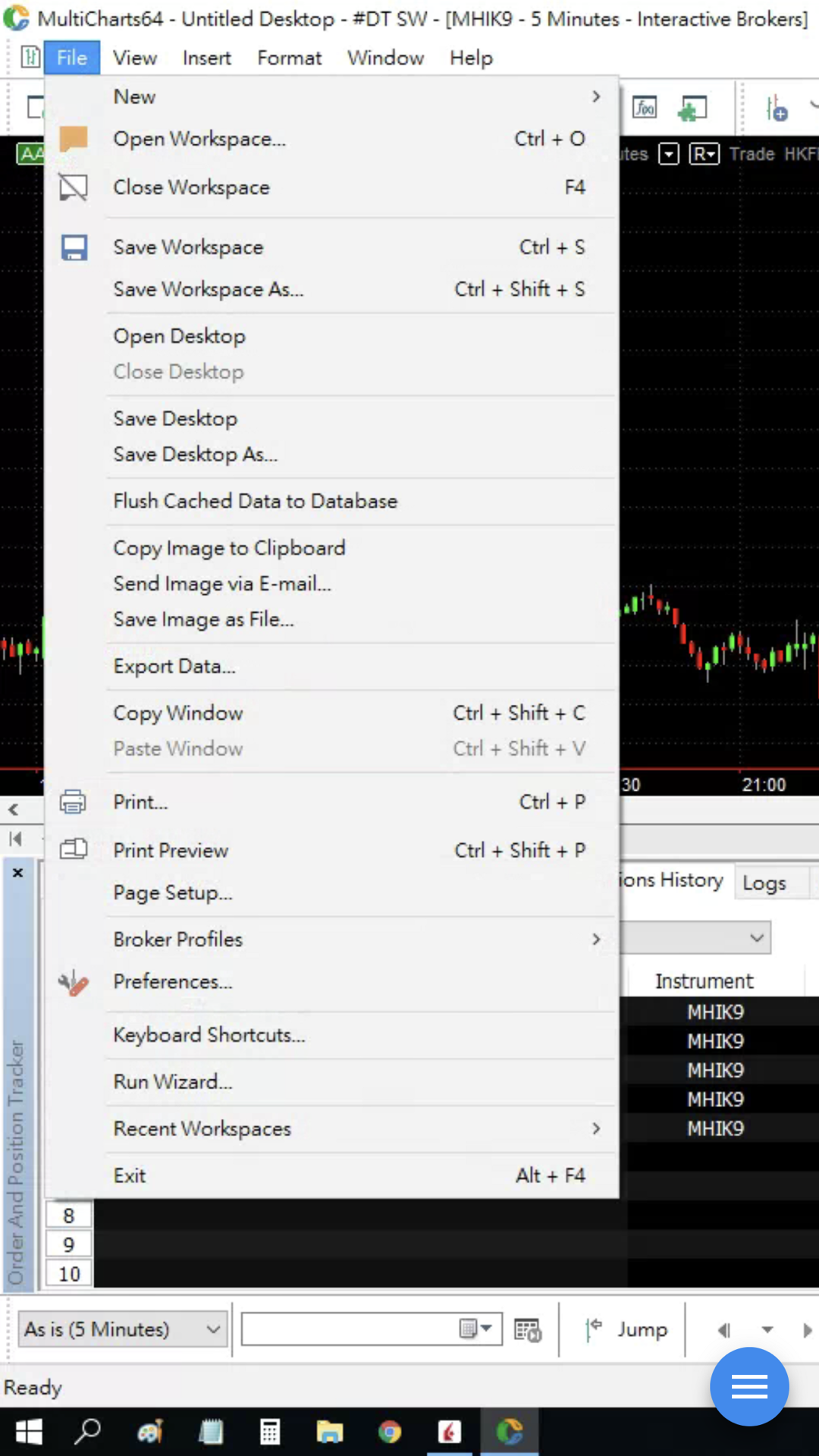Image resolution: width=819 pixels, height=1456 pixels.
Task: Click the calendar icon beside the date field
Action: click(x=527, y=1329)
